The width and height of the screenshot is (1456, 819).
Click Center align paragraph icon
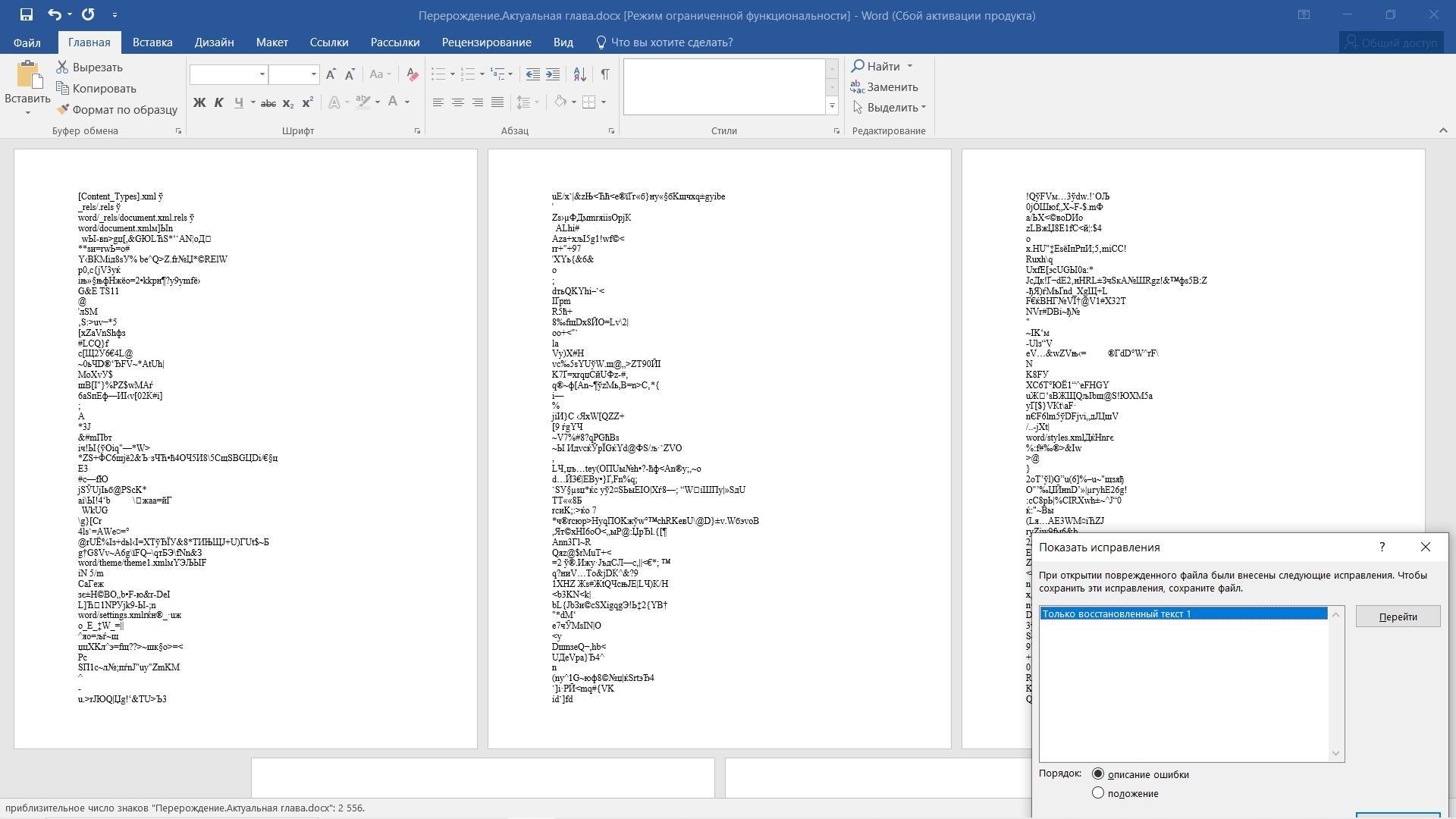457,102
